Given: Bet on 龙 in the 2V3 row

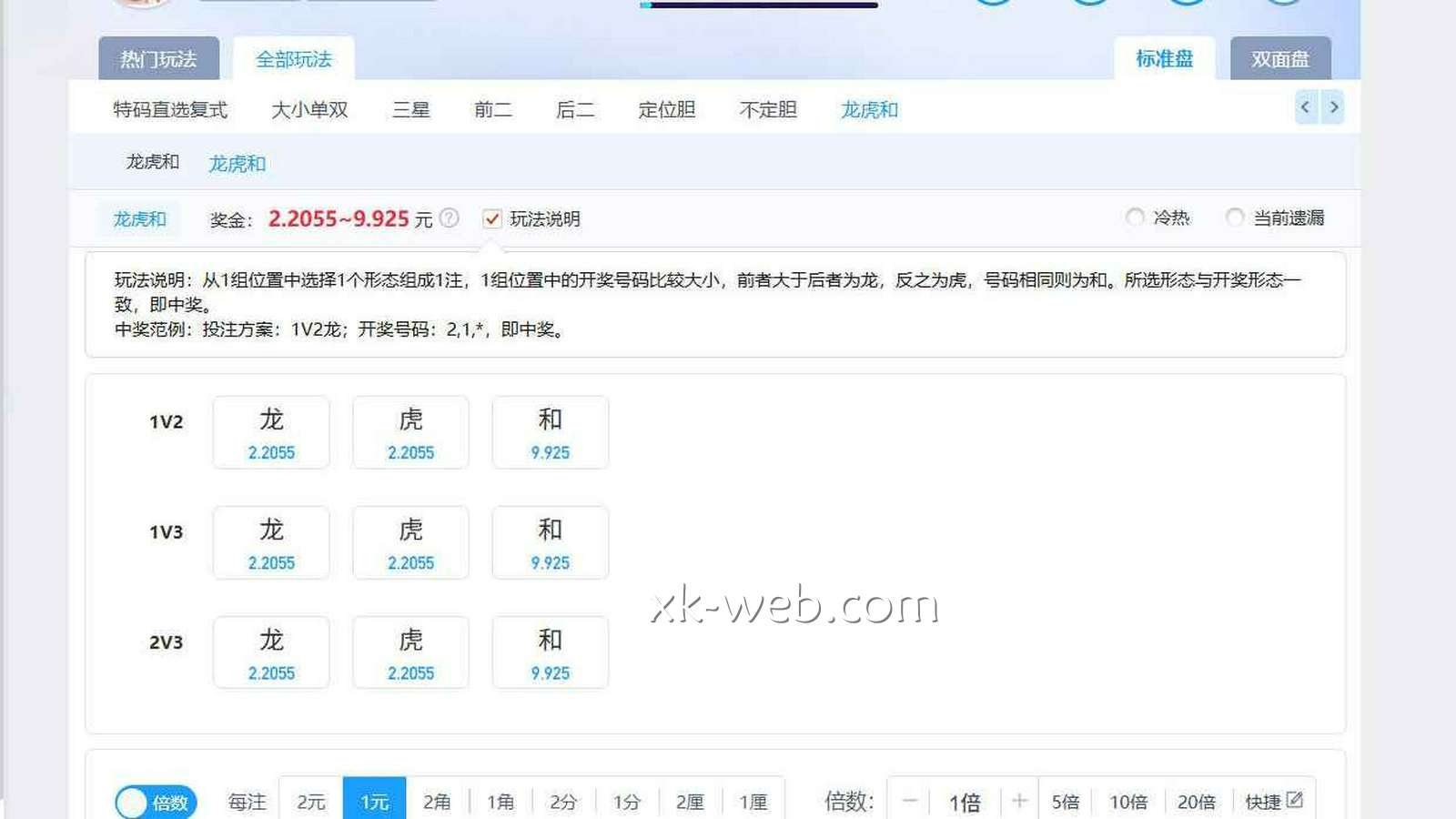Looking at the screenshot, I should click(x=271, y=652).
